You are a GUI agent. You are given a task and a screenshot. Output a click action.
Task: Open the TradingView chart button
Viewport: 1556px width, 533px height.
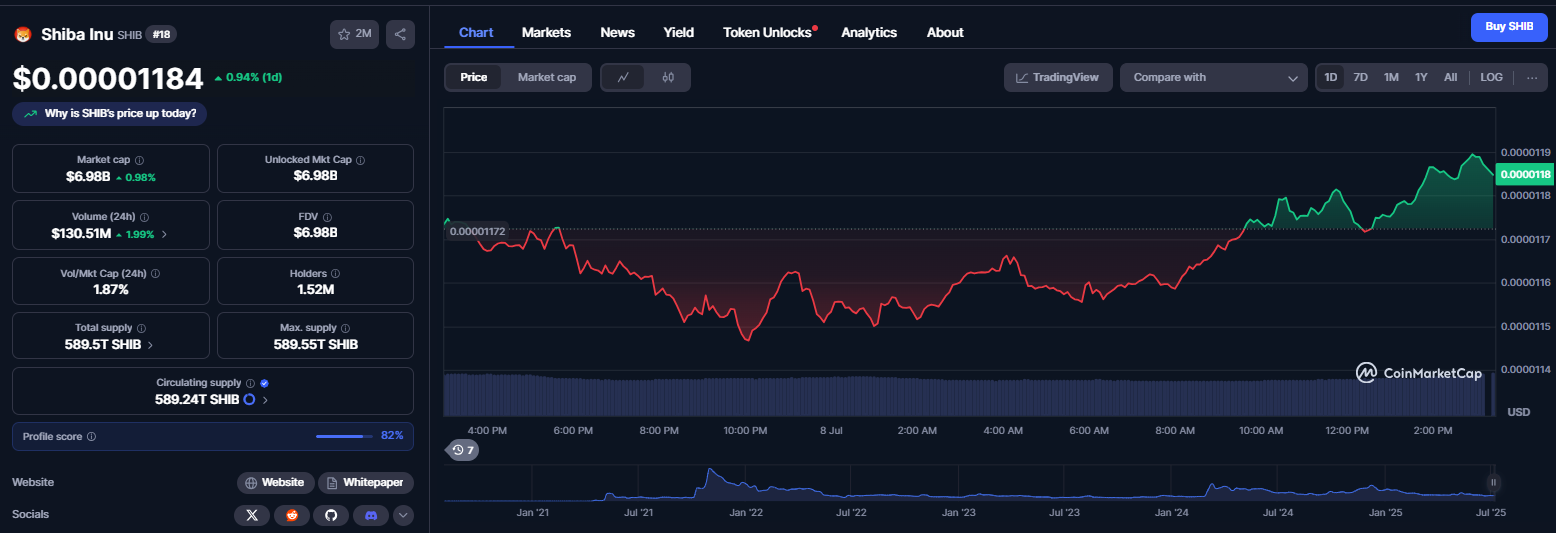tap(1058, 77)
